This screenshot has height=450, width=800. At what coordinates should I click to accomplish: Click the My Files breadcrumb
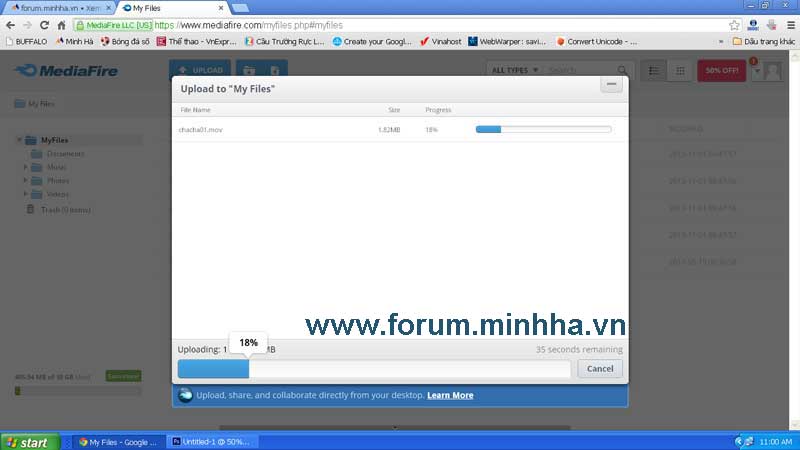tap(35, 104)
